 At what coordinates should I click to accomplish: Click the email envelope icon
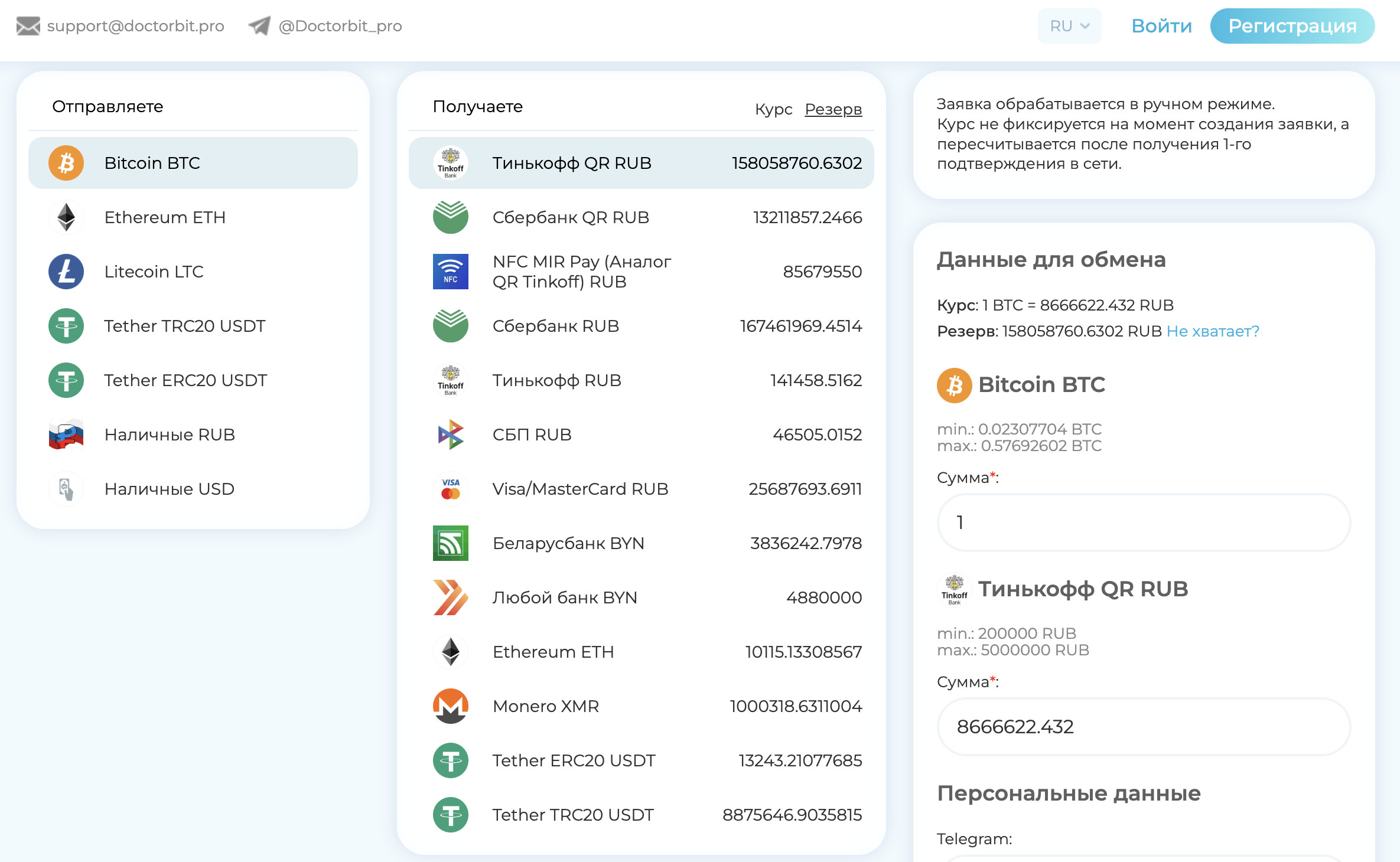coord(28,26)
